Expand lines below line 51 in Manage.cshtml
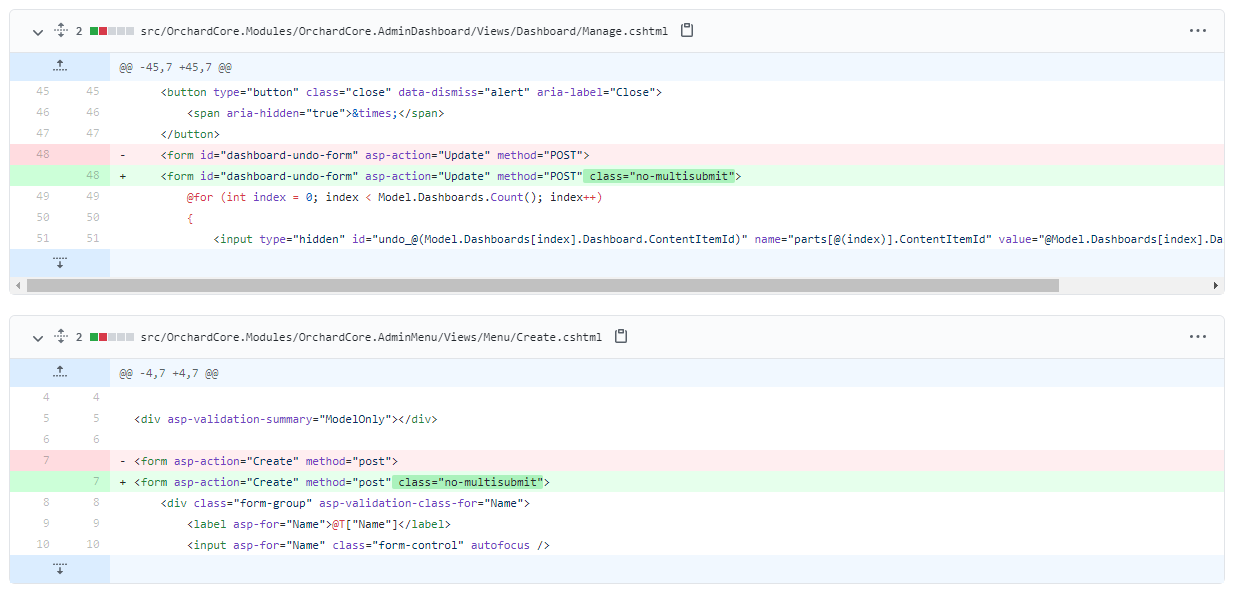The width and height of the screenshot is (1233, 595). click(60, 263)
